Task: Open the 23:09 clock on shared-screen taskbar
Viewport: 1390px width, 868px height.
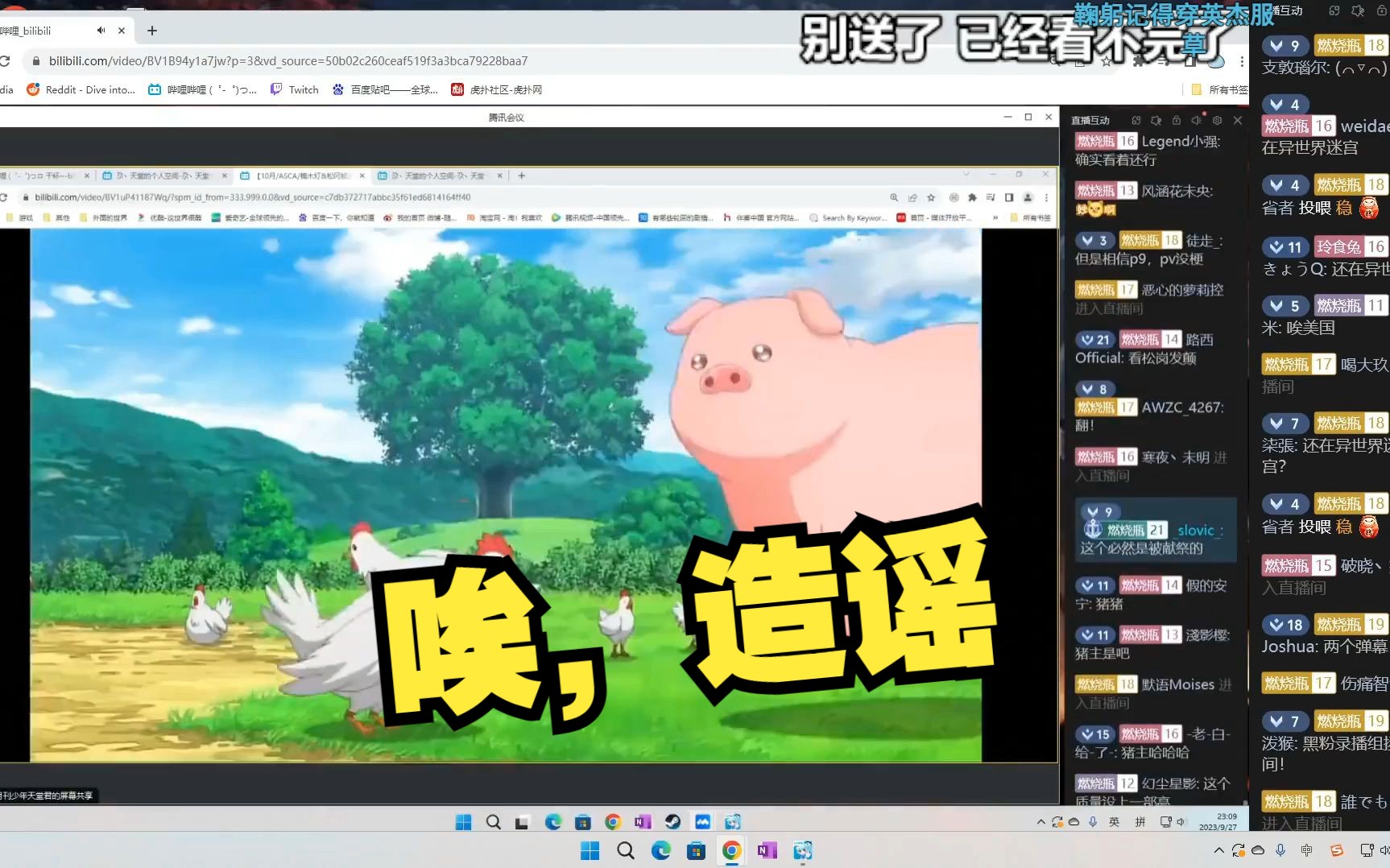Action: [1218, 822]
